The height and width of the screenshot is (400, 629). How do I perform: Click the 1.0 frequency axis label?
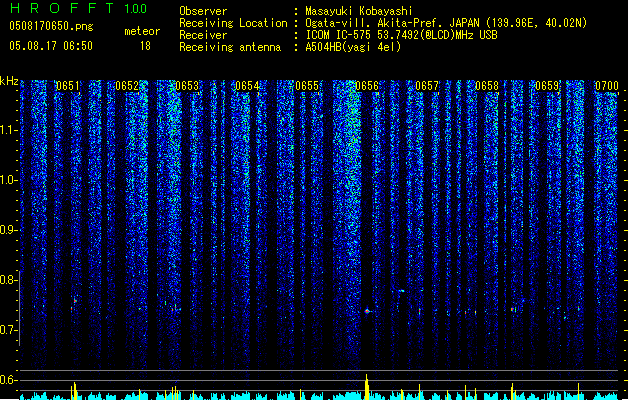(x=8, y=180)
